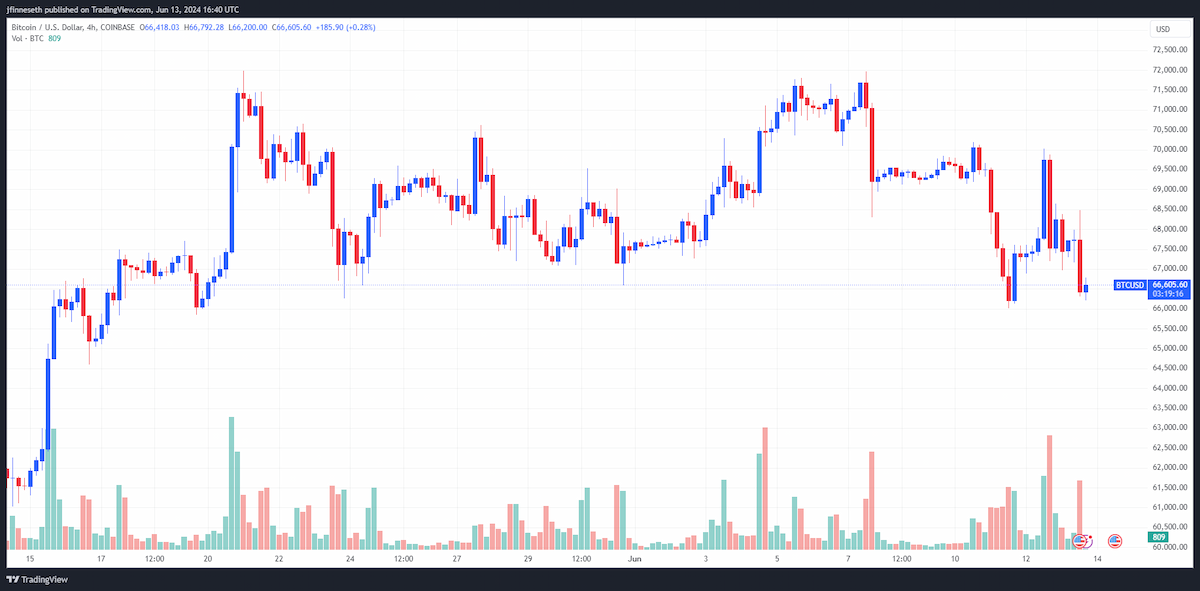Click the purple event marker behind the flag
This screenshot has width=1200, height=591.
1088,541
